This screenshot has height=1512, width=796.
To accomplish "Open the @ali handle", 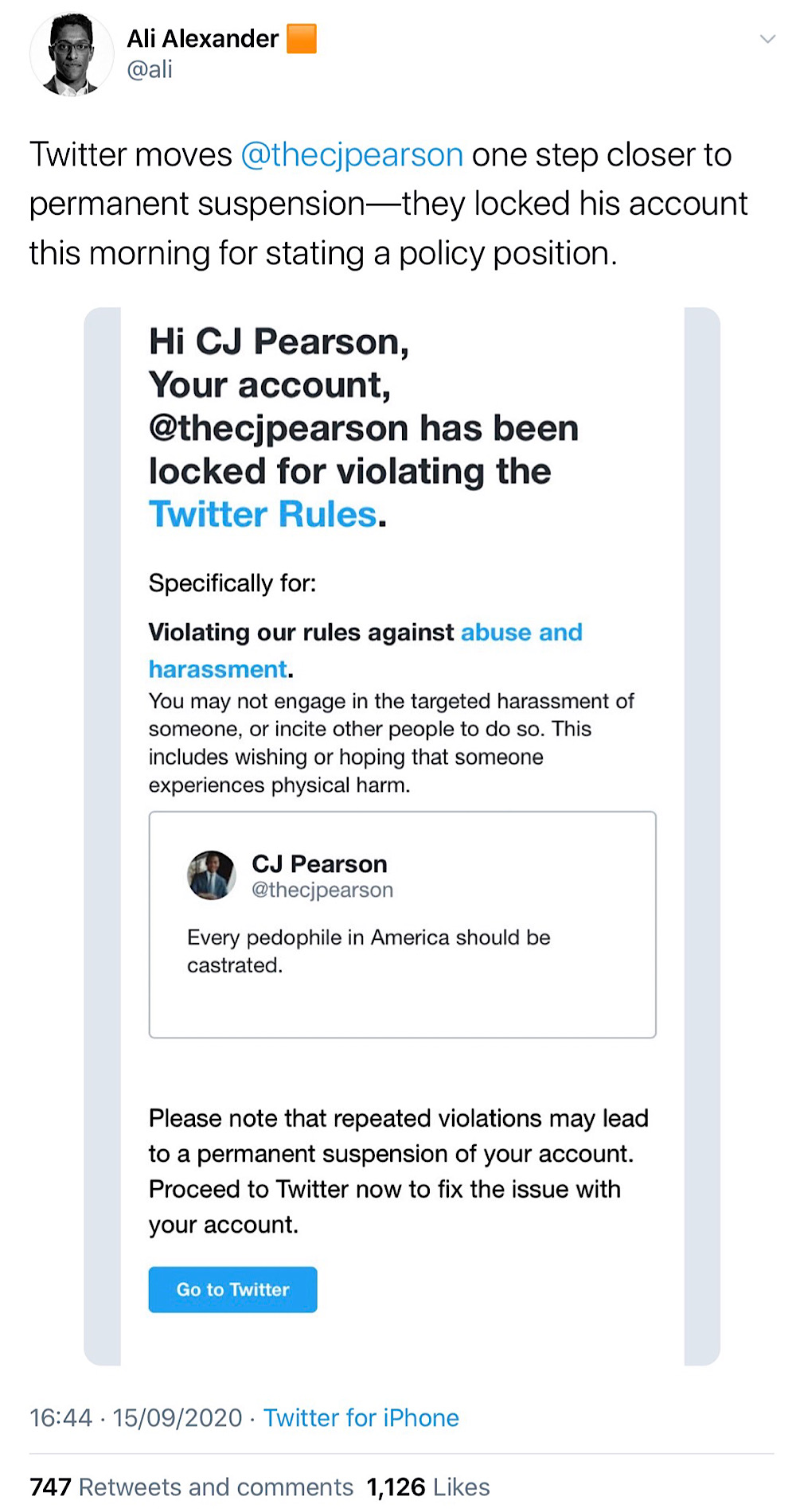I will pyautogui.click(x=150, y=69).
